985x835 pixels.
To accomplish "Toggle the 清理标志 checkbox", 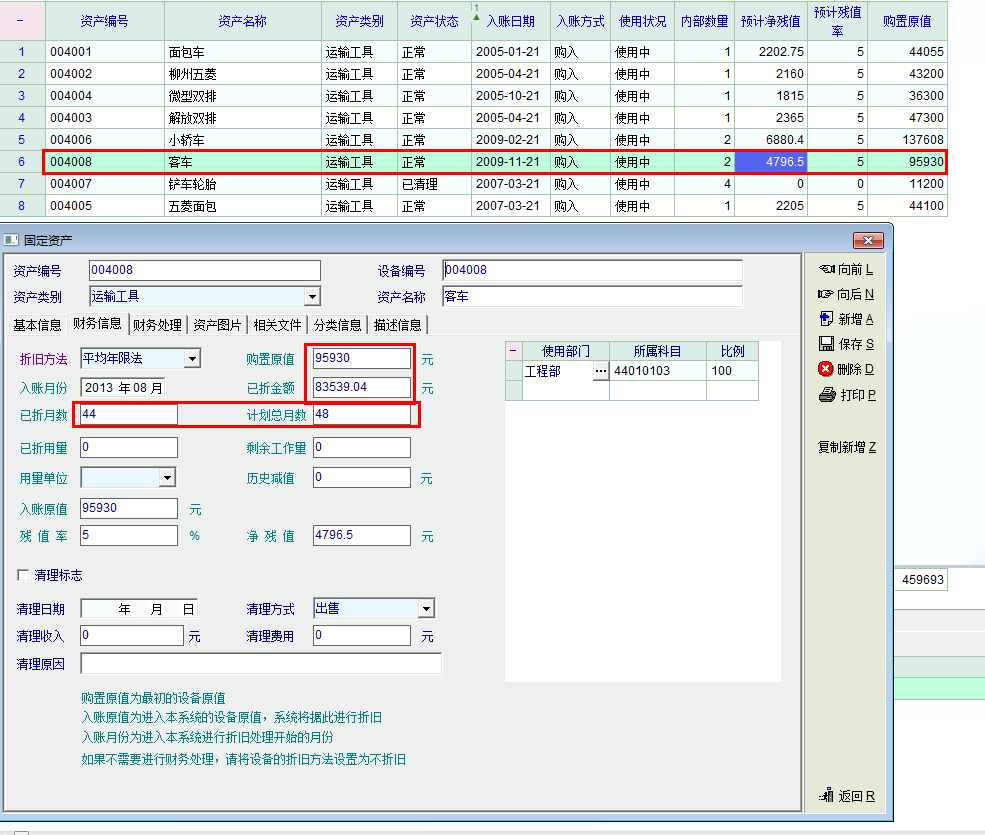I will click(24, 575).
